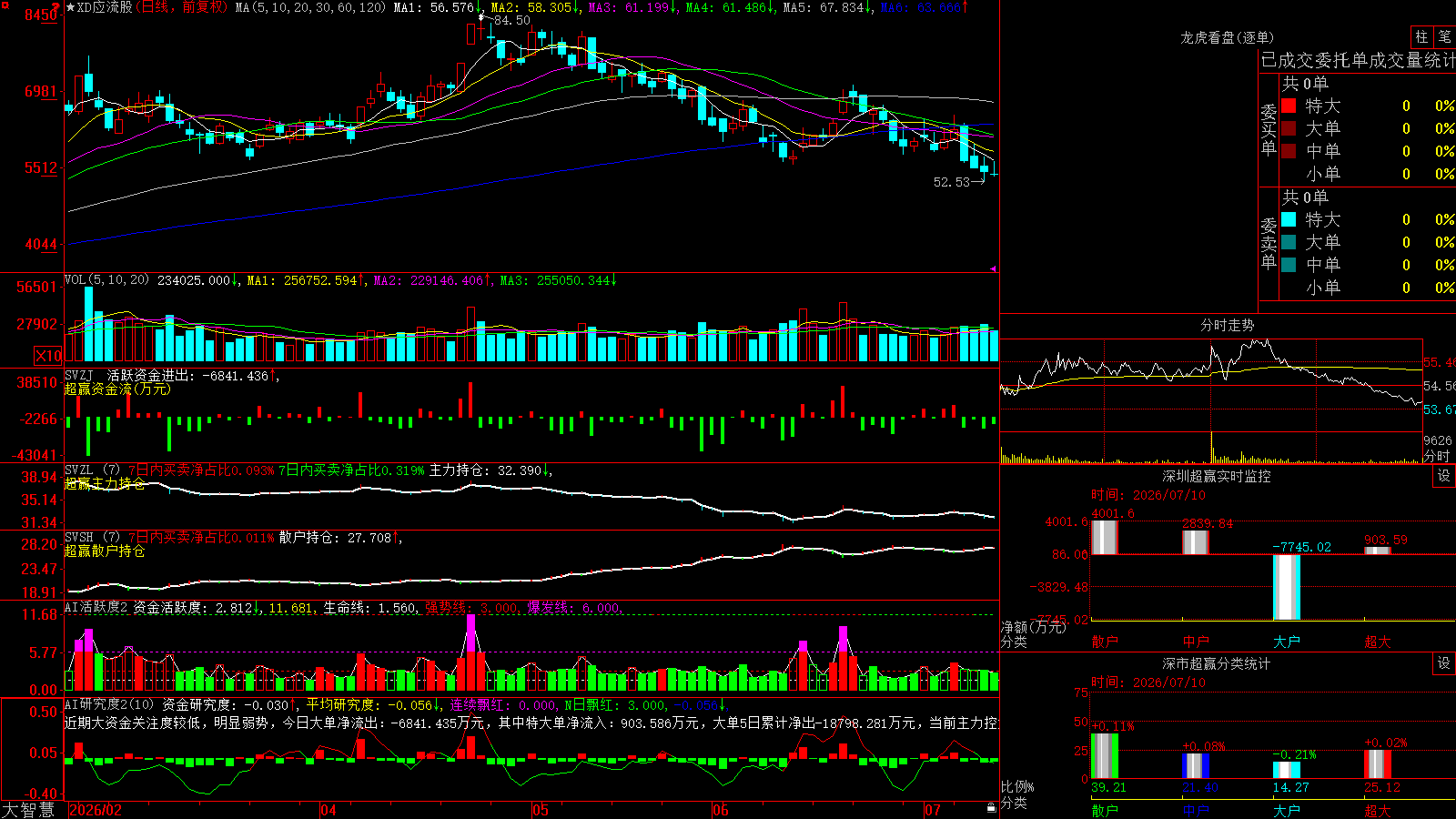
Task: Click the 爆发线: 6.000 label
Action: pos(575,608)
